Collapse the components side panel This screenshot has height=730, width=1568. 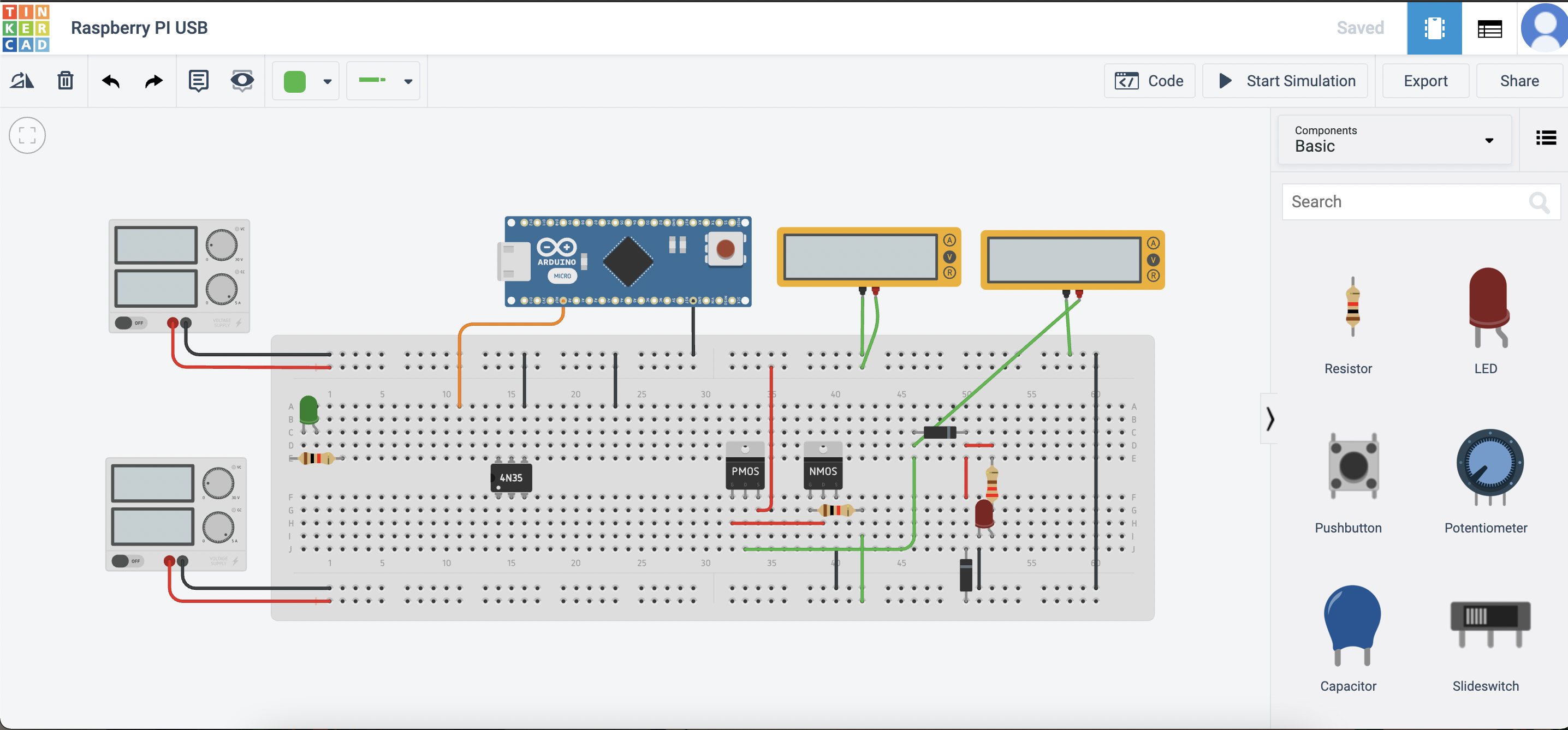(1269, 418)
